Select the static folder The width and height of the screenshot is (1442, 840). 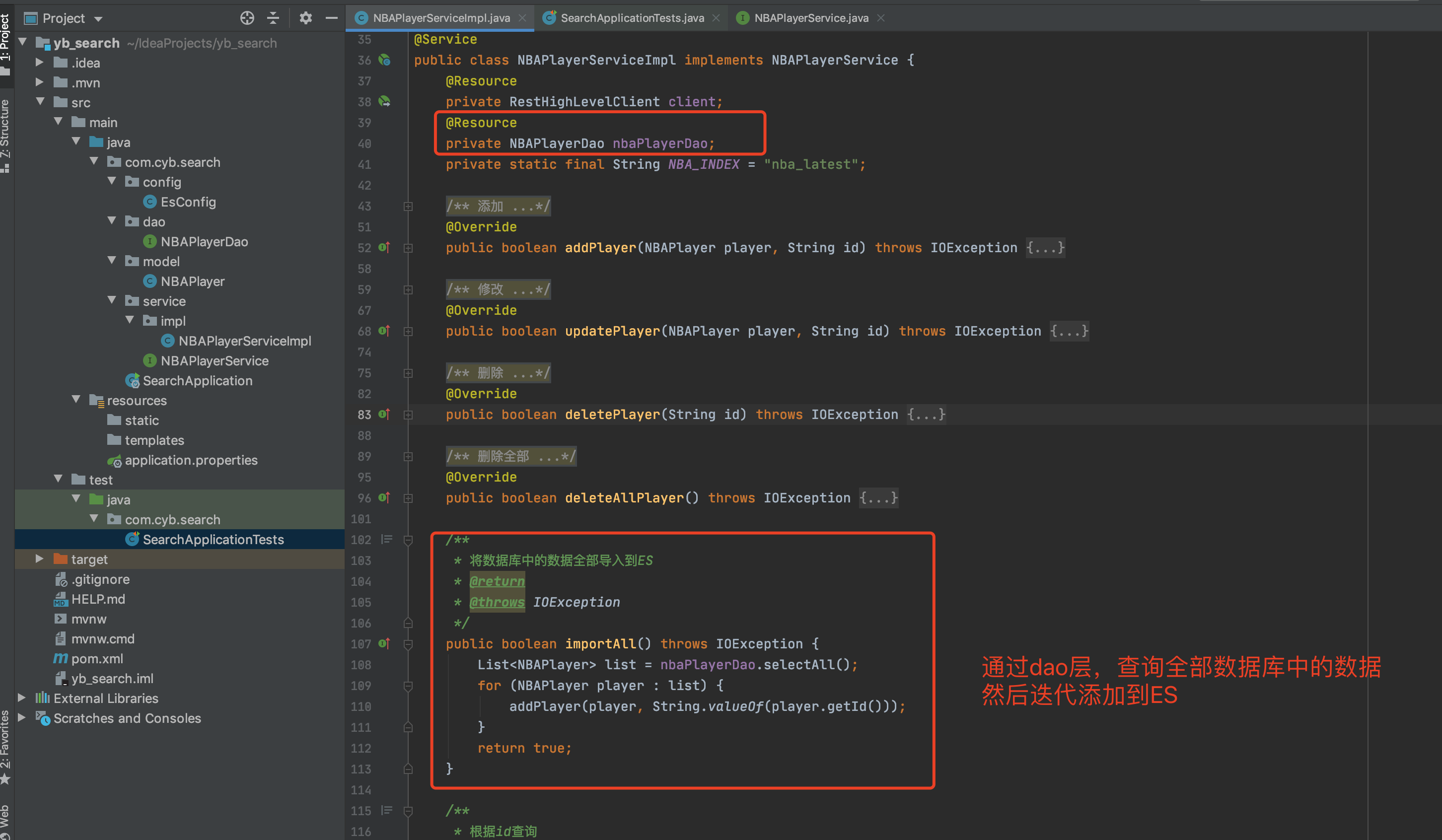[x=134, y=420]
